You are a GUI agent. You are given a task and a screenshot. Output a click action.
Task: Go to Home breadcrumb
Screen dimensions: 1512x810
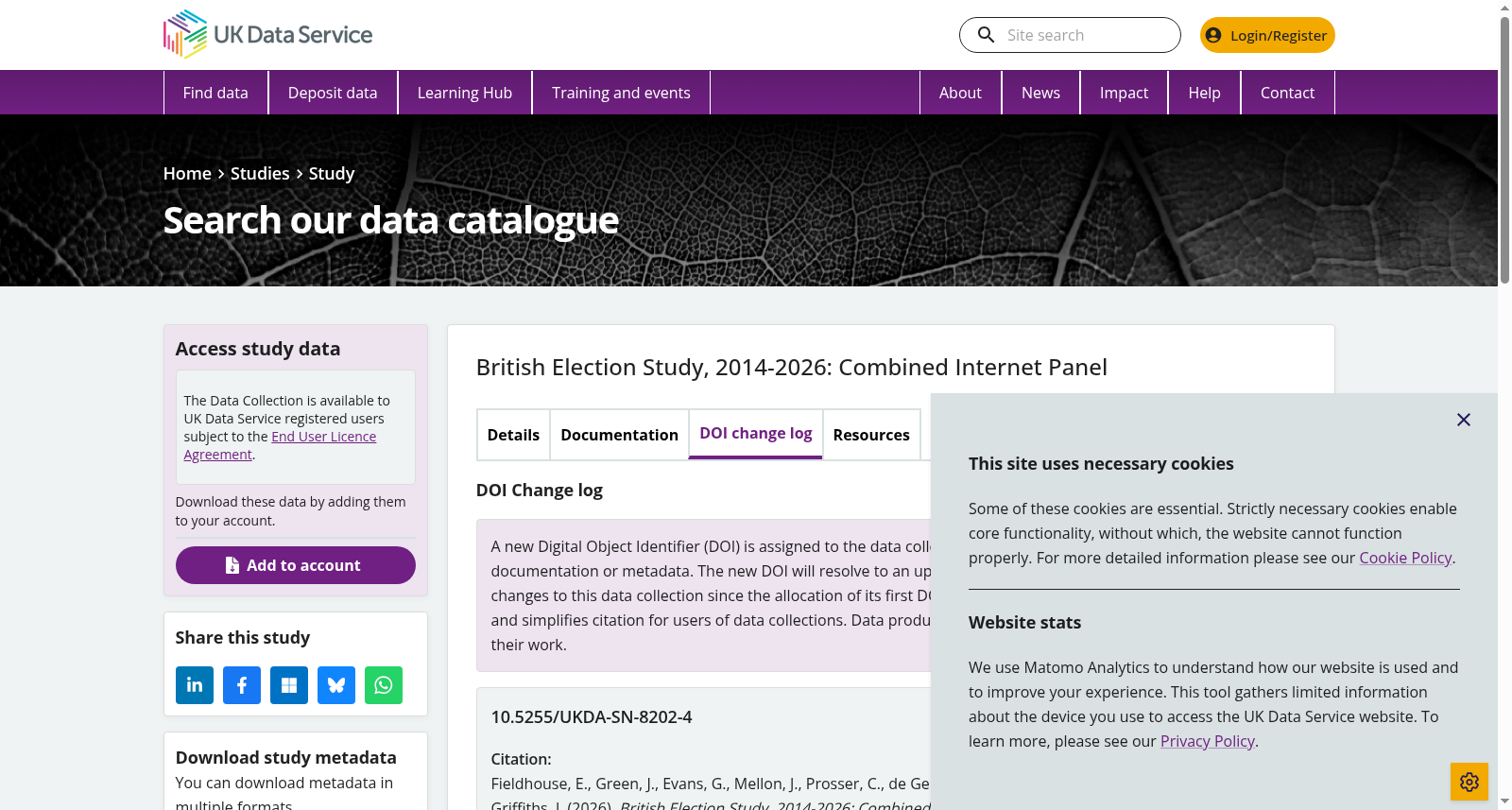pos(187,173)
